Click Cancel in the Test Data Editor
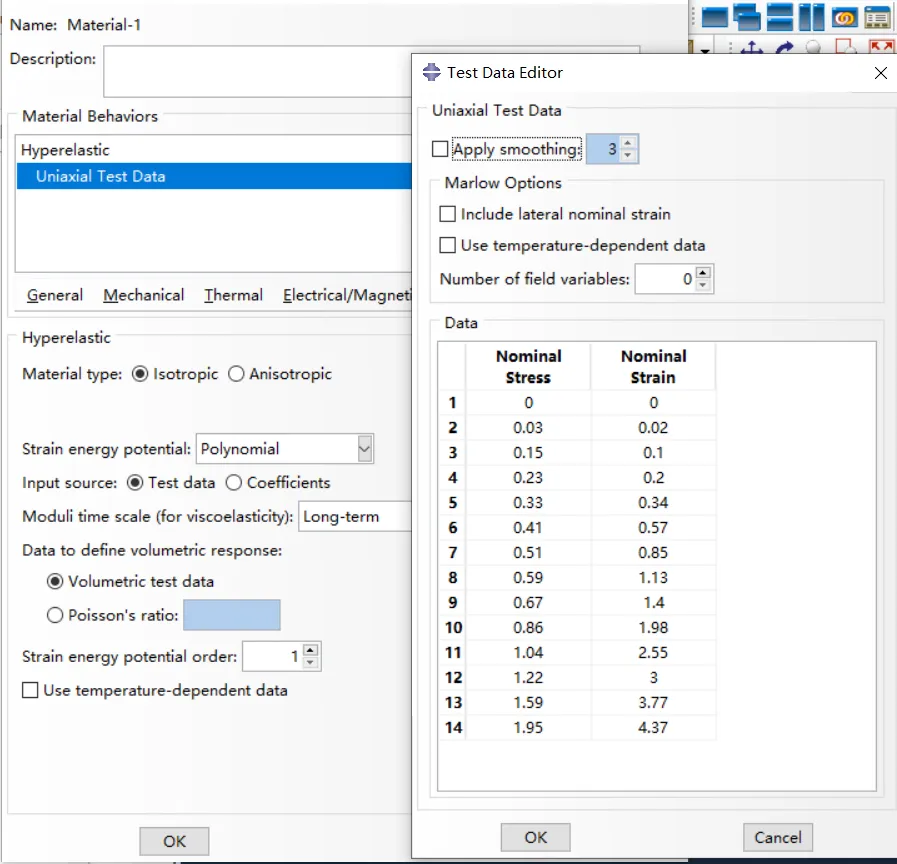The image size is (897, 864). [x=778, y=838]
